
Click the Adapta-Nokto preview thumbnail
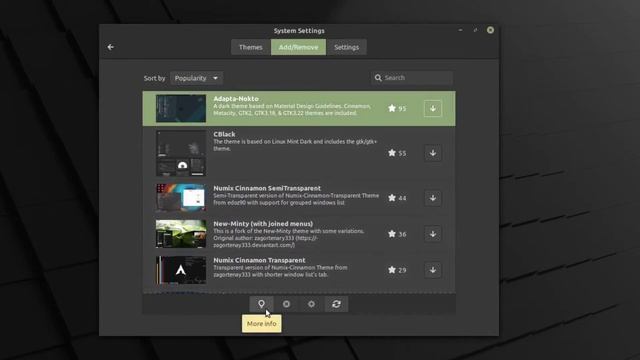(x=181, y=109)
